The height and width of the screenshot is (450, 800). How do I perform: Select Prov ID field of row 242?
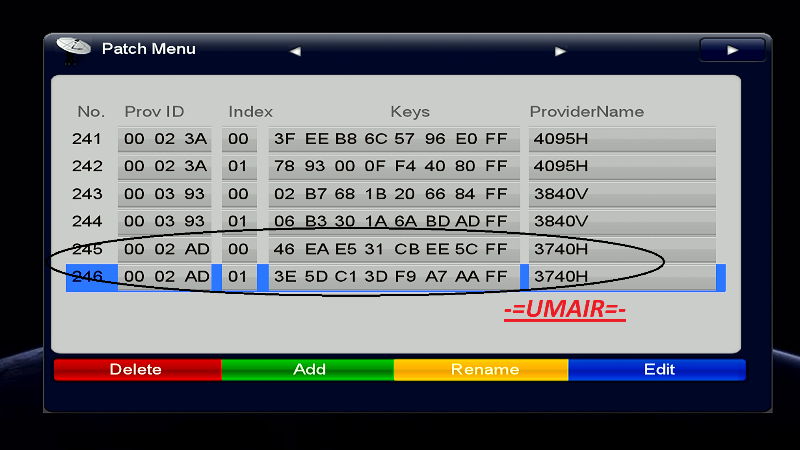(x=164, y=167)
